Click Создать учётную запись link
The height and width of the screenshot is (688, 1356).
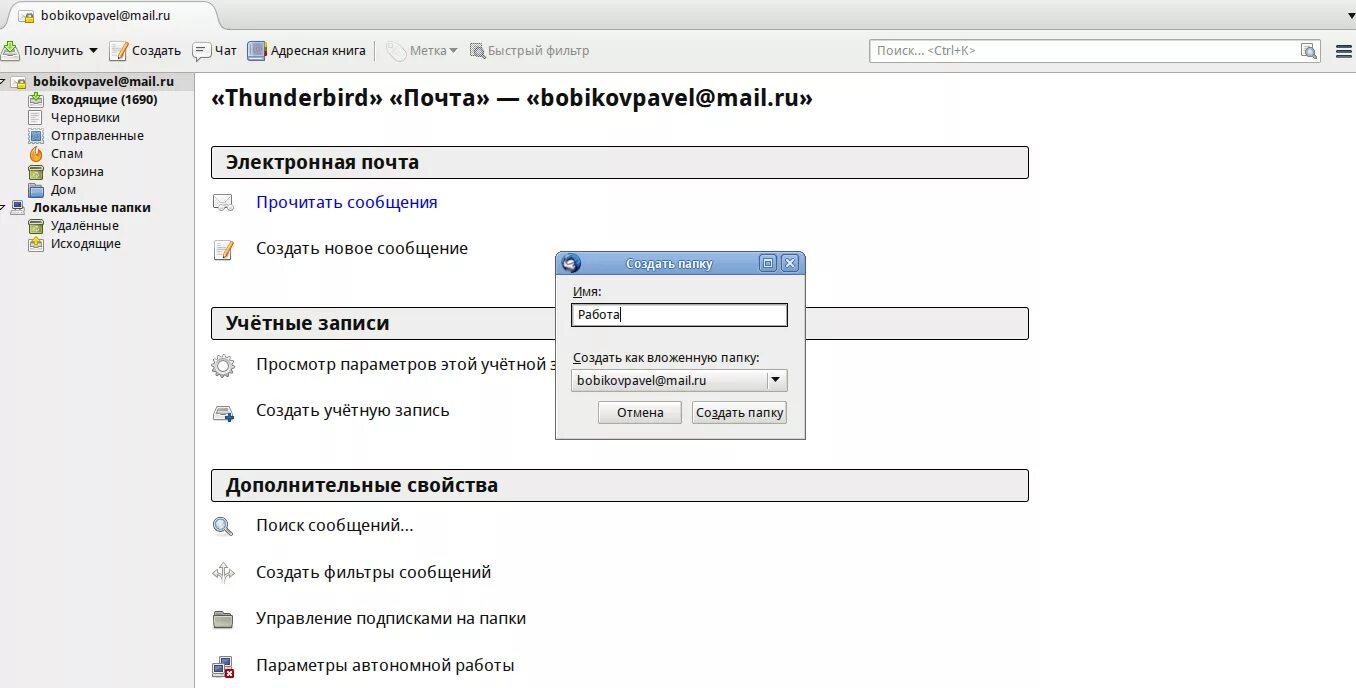[353, 410]
